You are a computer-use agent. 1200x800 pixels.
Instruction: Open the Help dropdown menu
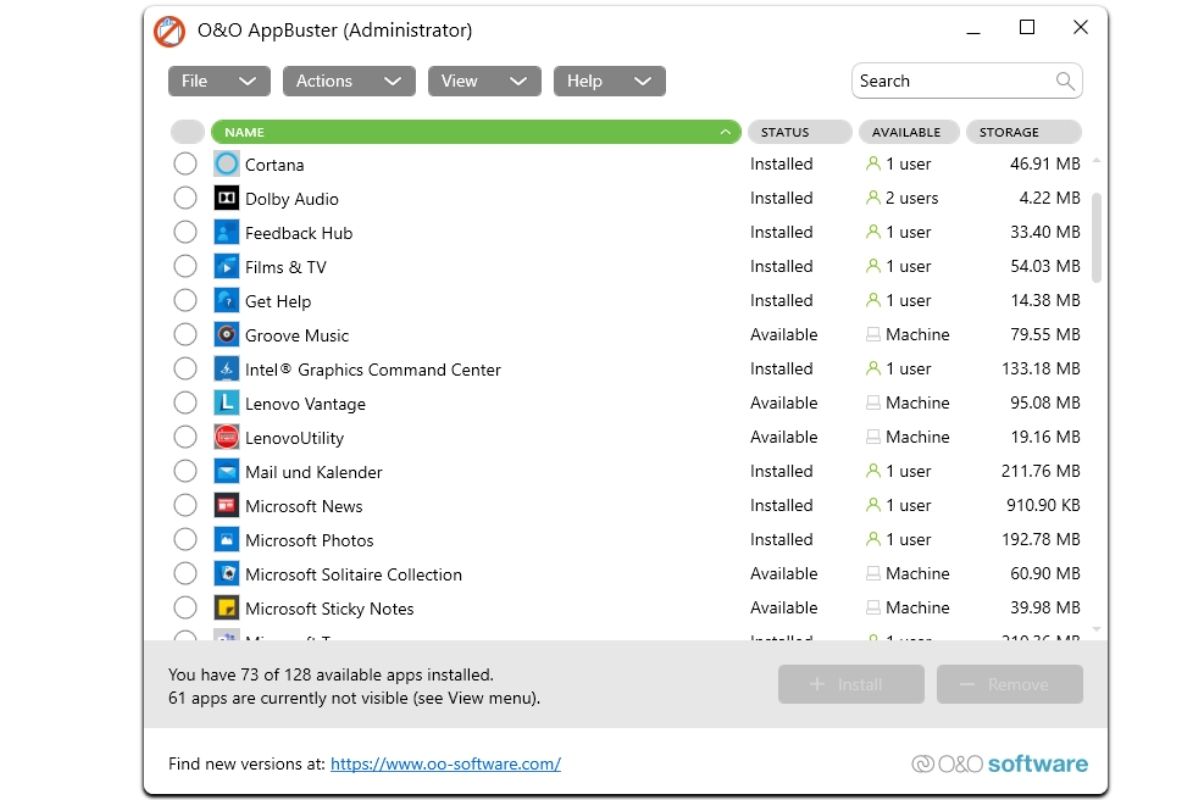[609, 81]
